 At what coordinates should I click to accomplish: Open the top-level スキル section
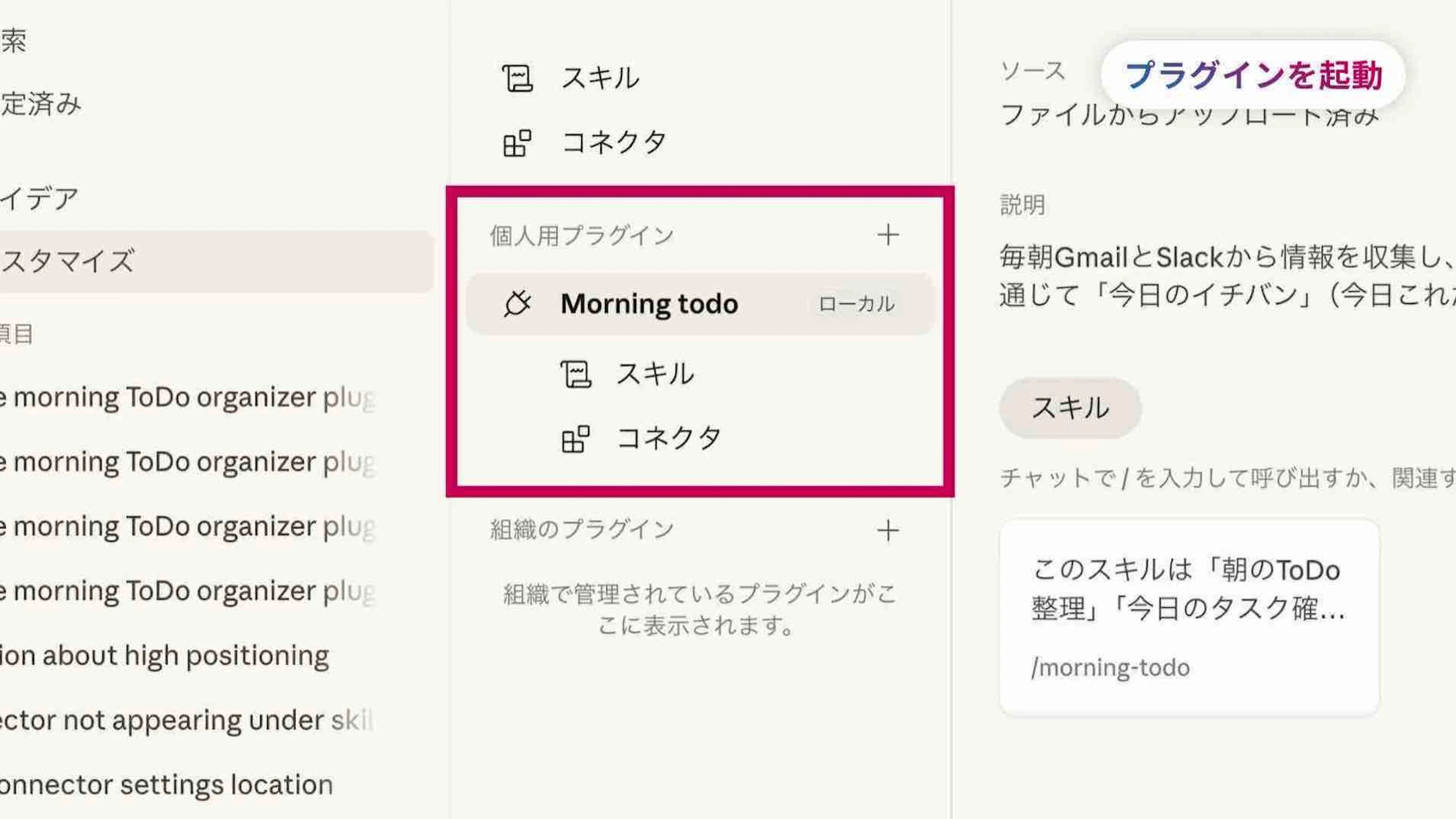click(x=600, y=78)
